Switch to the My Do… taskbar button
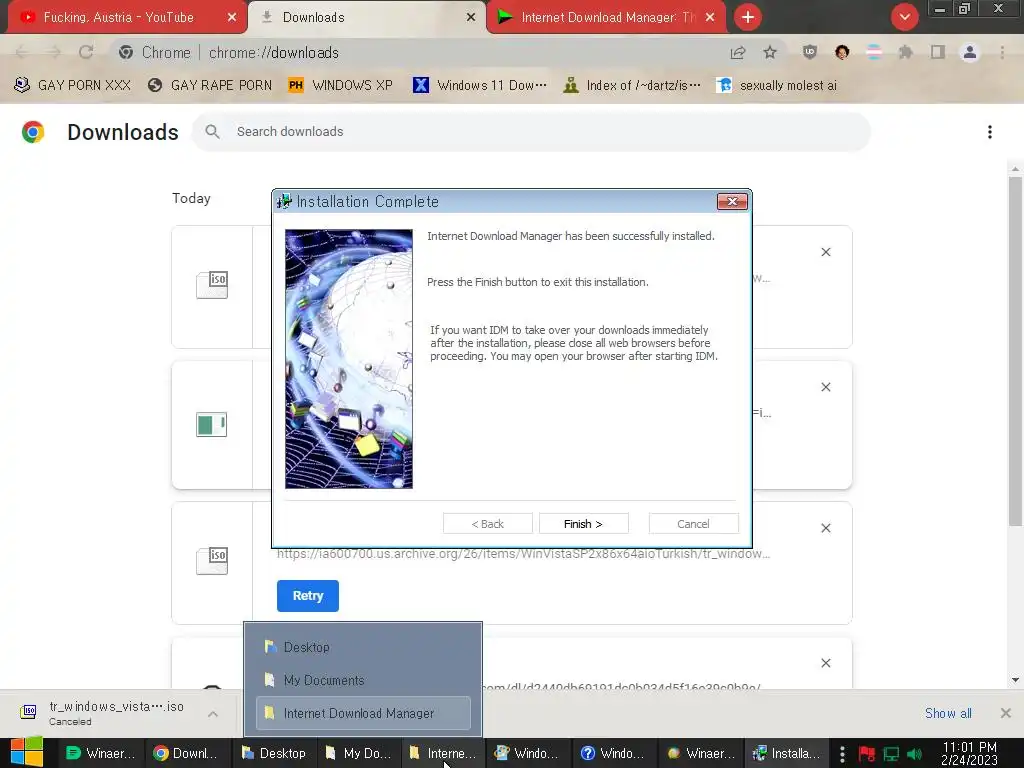This screenshot has height=768, width=1024. pos(360,753)
